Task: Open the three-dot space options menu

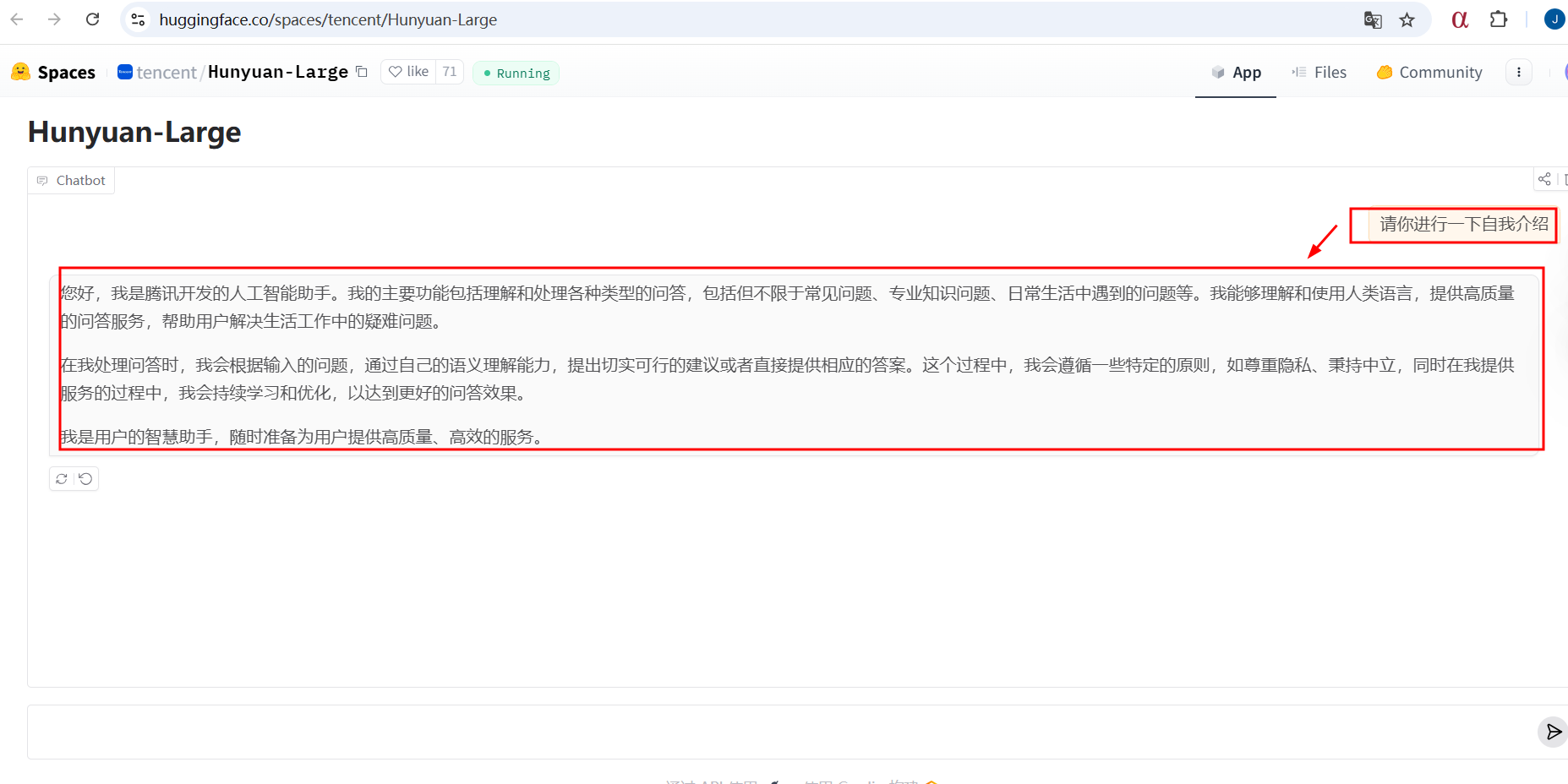Action: click(1519, 72)
